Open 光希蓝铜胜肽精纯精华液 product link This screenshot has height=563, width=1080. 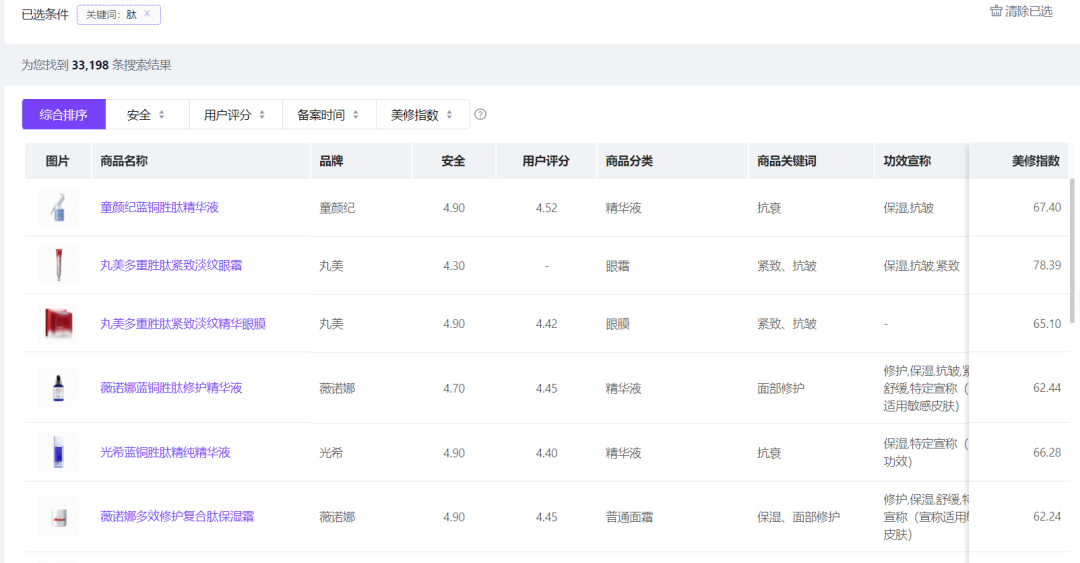point(165,453)
